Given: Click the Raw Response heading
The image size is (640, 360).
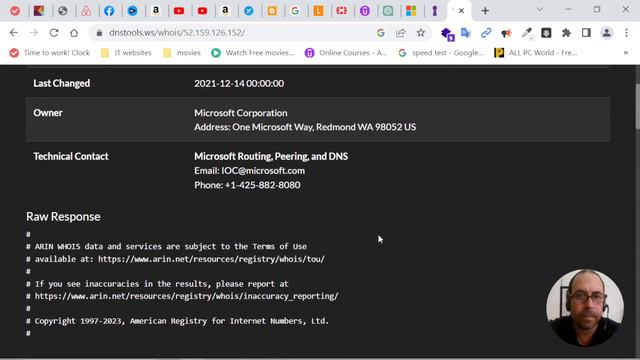Looking at the screenshot, I should (x=63, y=216).
